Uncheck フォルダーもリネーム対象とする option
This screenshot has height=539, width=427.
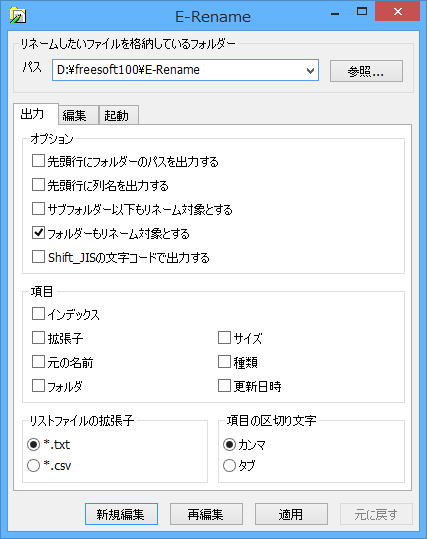coord(38,233)
